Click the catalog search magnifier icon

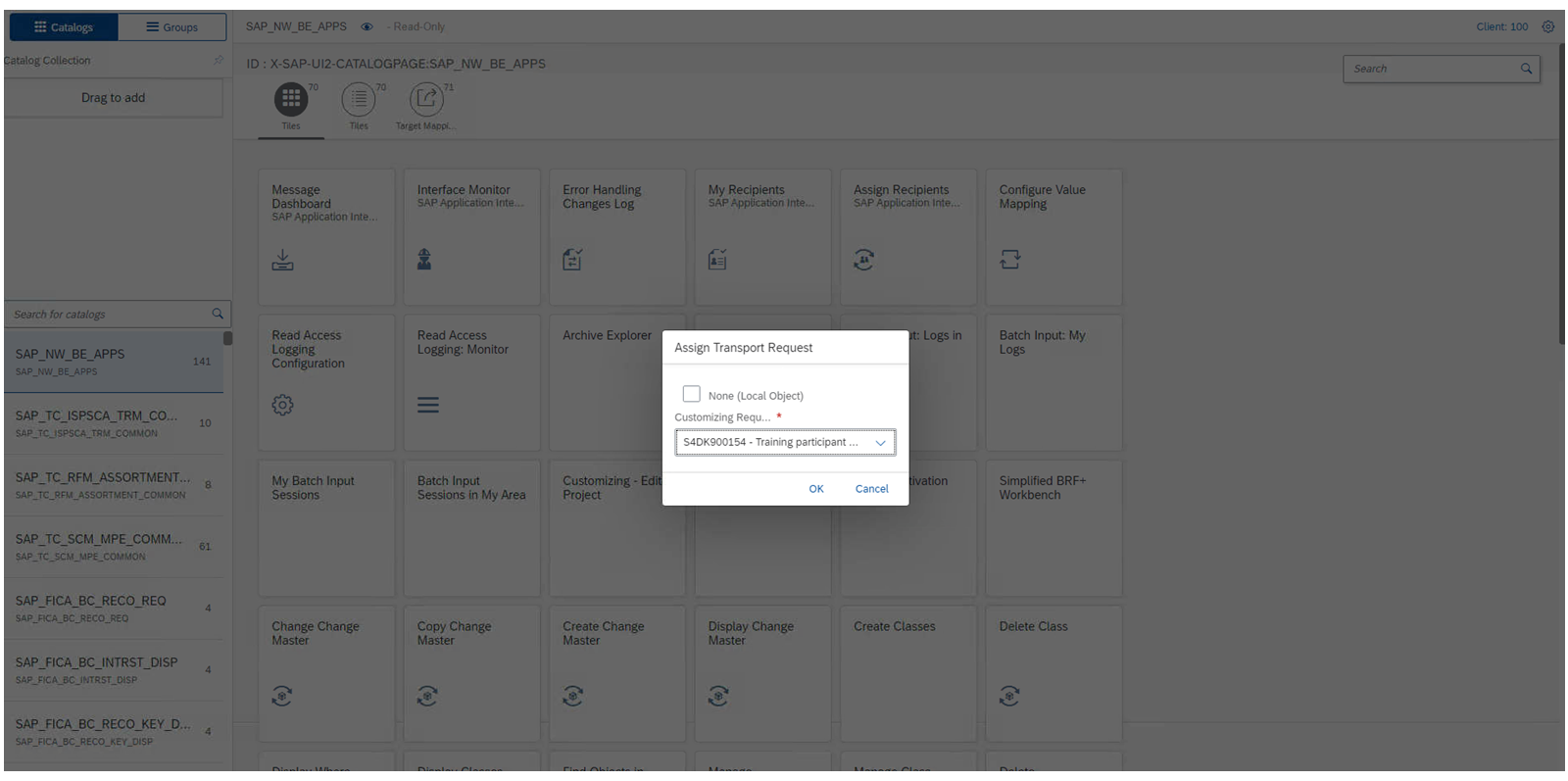pyautogui.click(x=218, y=314)
